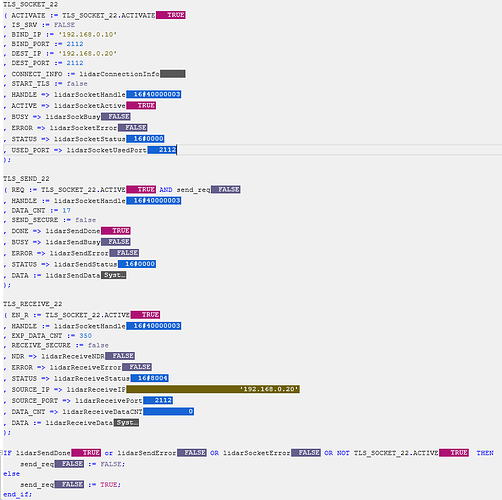Click the lidarReceiveNDR FALSE indicator

click(120, 356)
